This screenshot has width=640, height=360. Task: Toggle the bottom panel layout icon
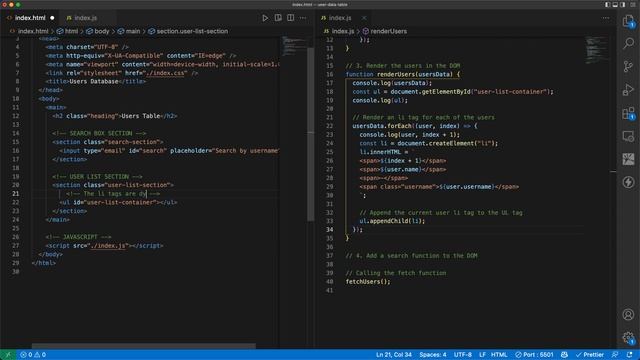point(615,4)
